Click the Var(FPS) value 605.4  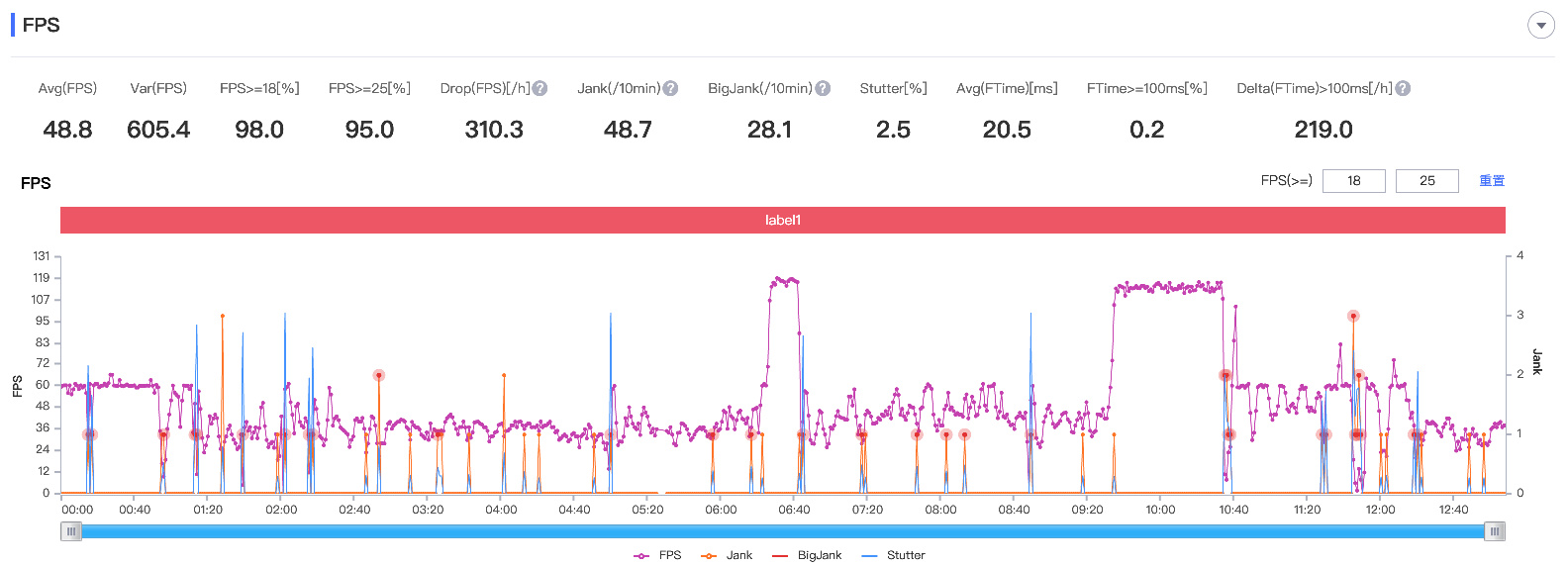coord(158,130)
